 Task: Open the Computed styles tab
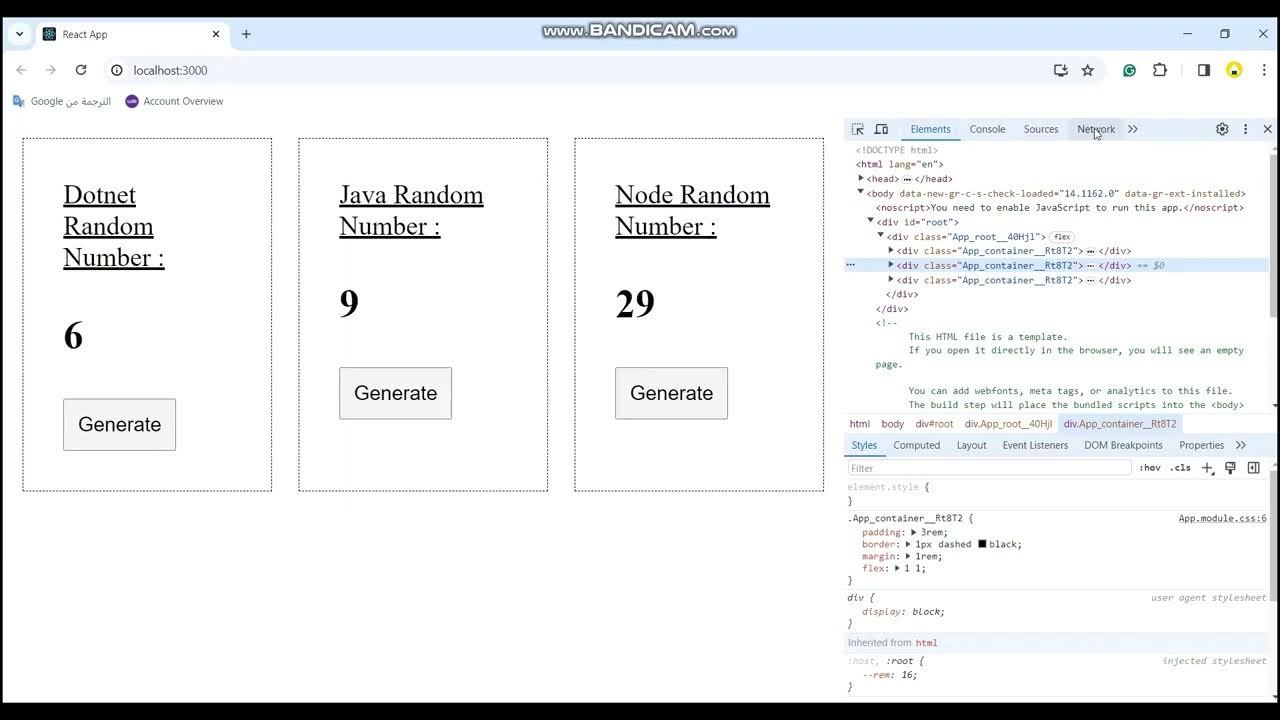pos(917,445)
